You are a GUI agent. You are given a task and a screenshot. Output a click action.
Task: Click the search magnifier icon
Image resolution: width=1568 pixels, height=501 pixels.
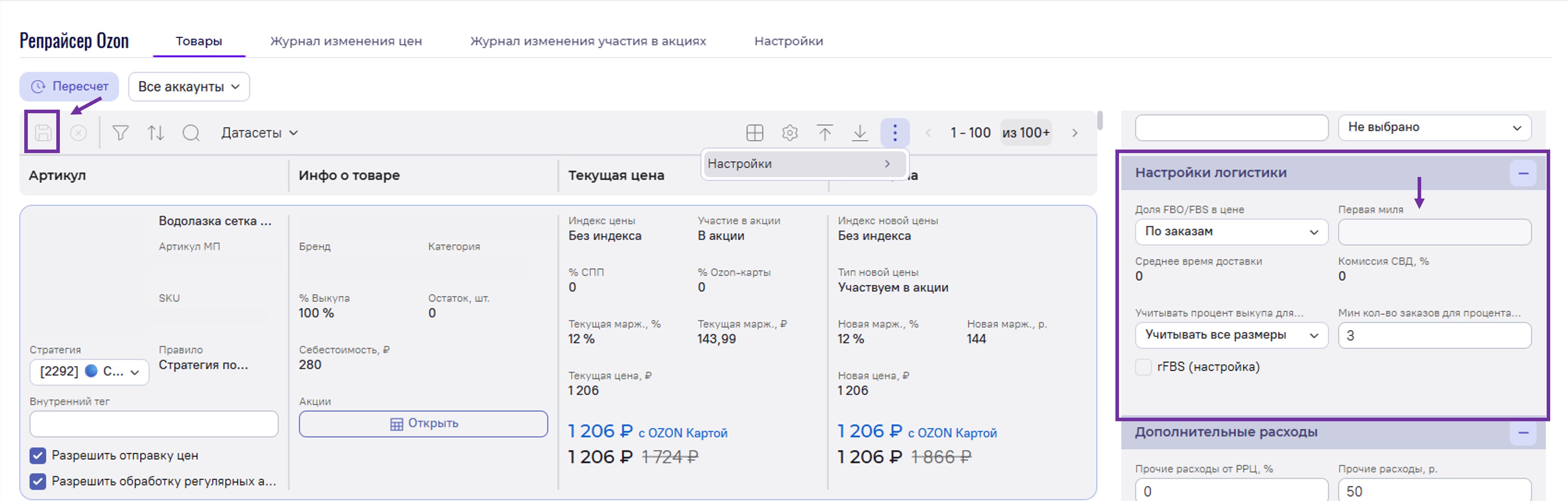coord(191,132)
